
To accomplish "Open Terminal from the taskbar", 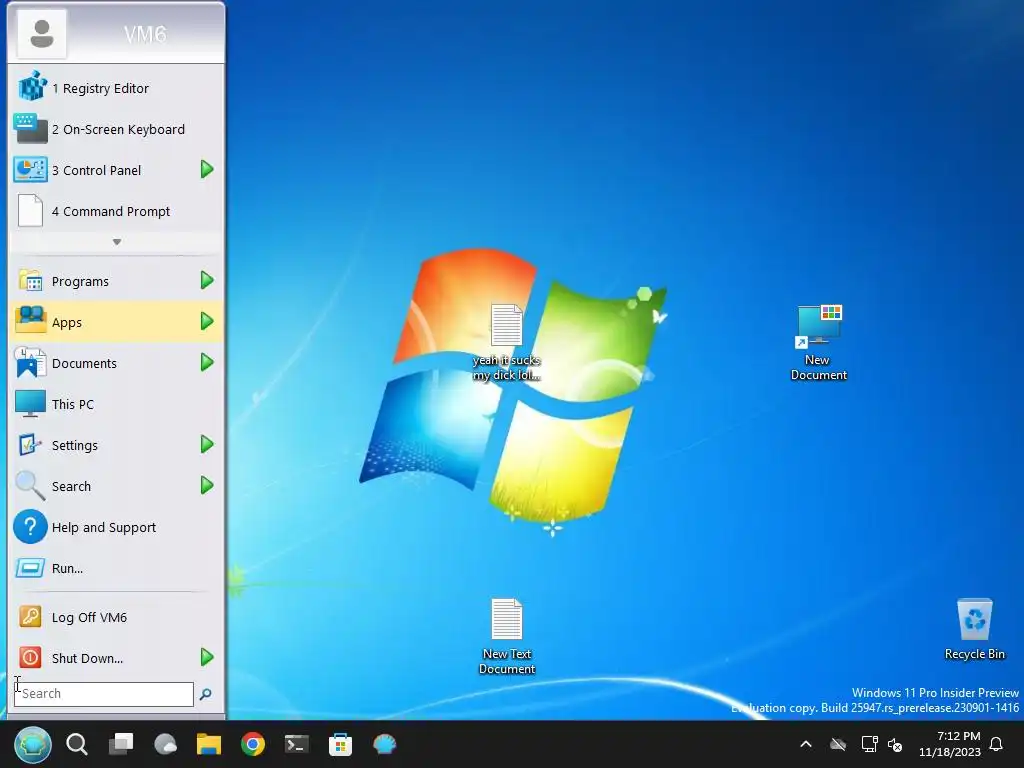I will [x=296, y=744].
